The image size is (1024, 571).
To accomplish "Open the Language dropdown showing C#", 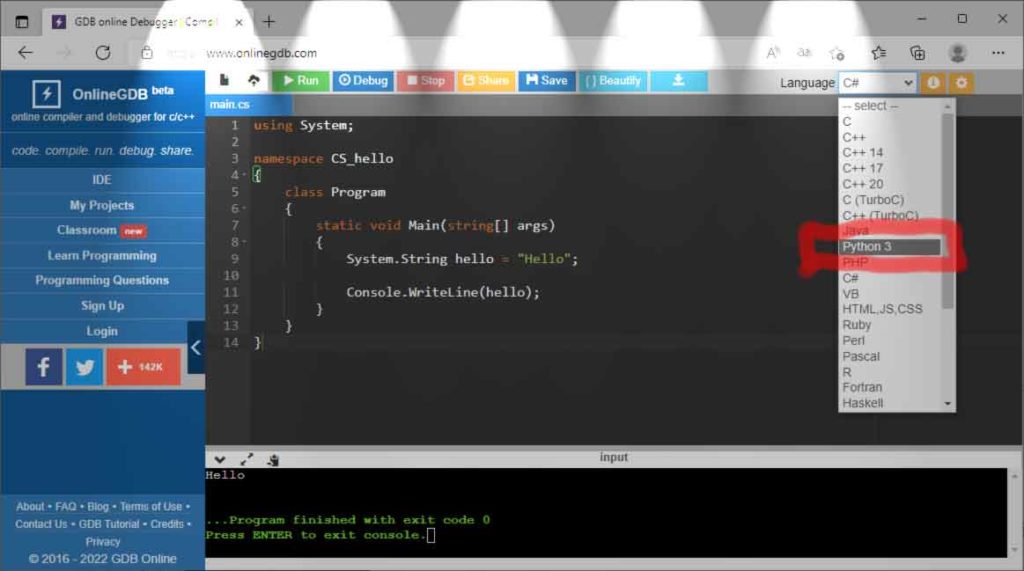I will [x=877, y=83].
